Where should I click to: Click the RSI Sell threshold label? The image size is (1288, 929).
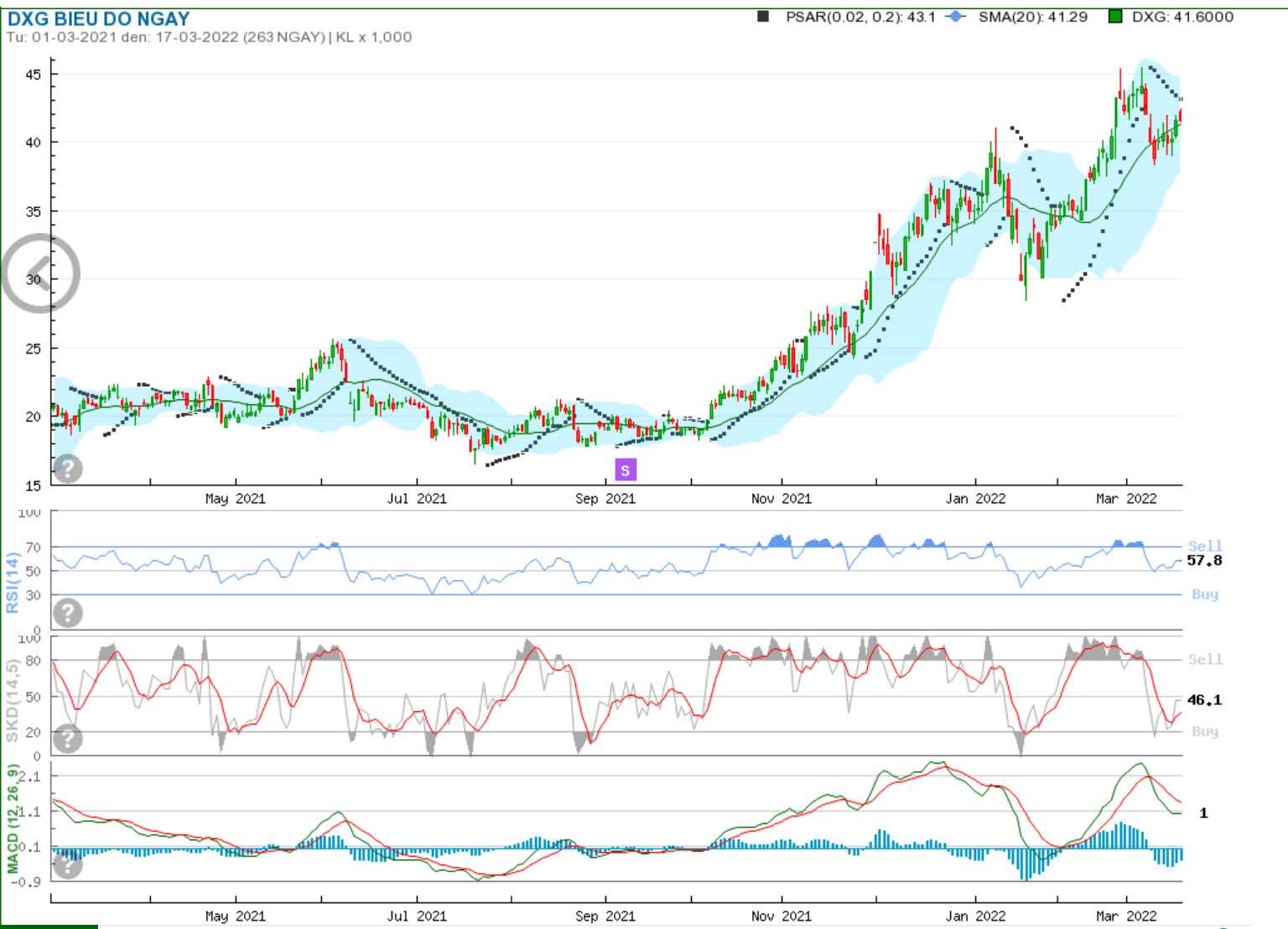(1205, 546)
